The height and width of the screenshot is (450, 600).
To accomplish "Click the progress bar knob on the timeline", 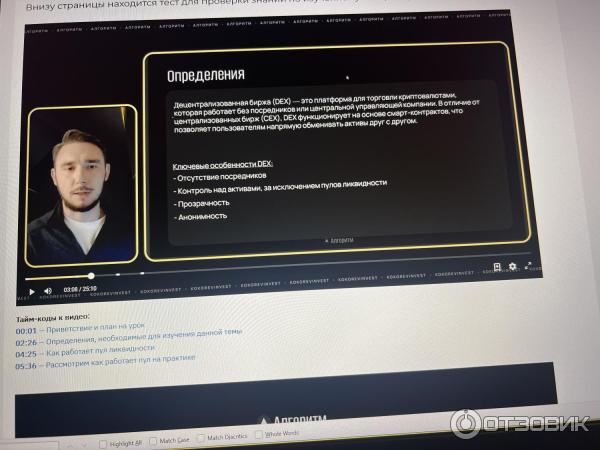I will pos(91,276).
